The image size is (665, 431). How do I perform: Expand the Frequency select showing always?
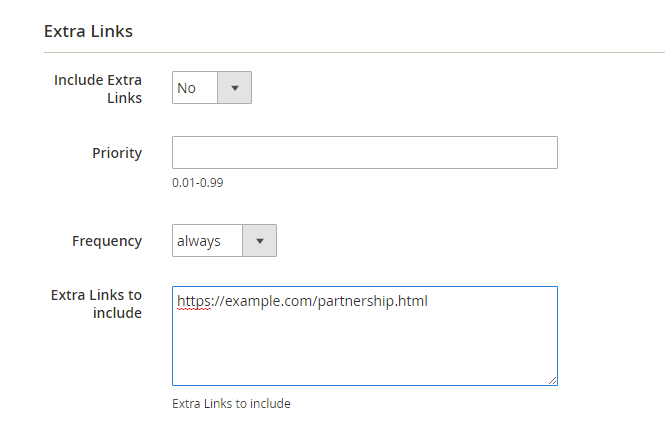point(224,241)
